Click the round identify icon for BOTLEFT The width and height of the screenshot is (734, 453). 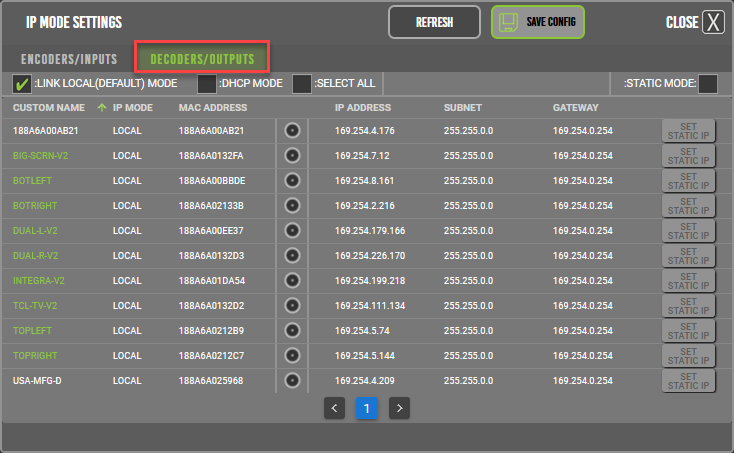point(292,181)
